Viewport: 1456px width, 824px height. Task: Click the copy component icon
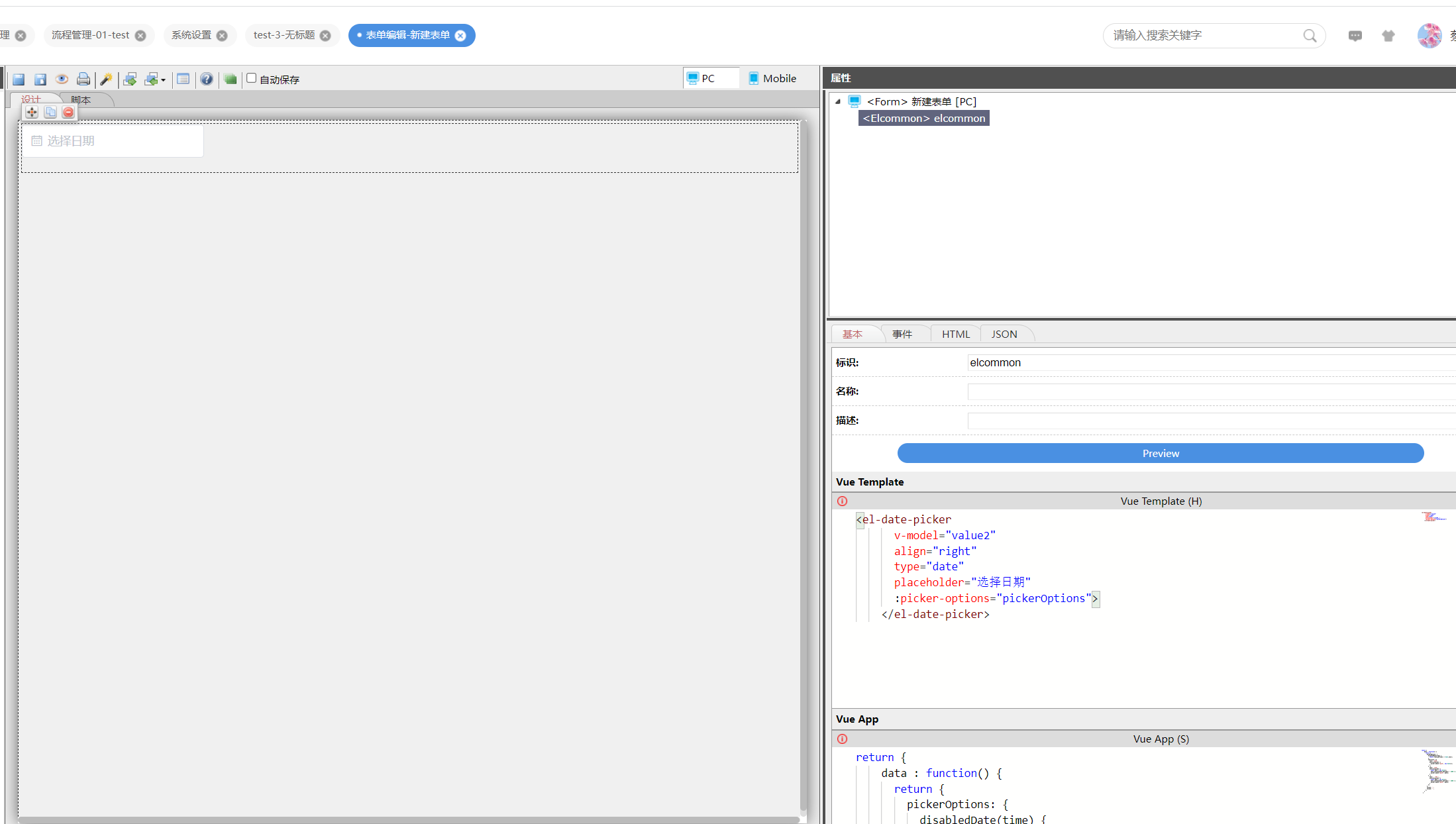pyautogui.click(x=50, y=113)
